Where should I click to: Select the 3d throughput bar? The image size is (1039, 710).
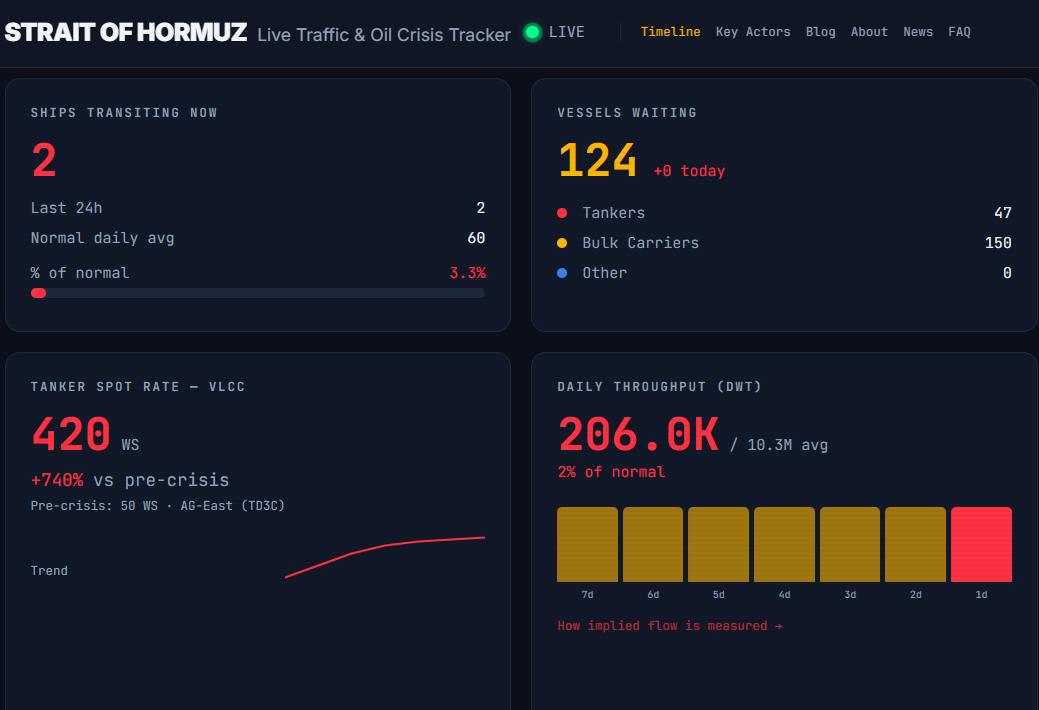pos(850,544)
